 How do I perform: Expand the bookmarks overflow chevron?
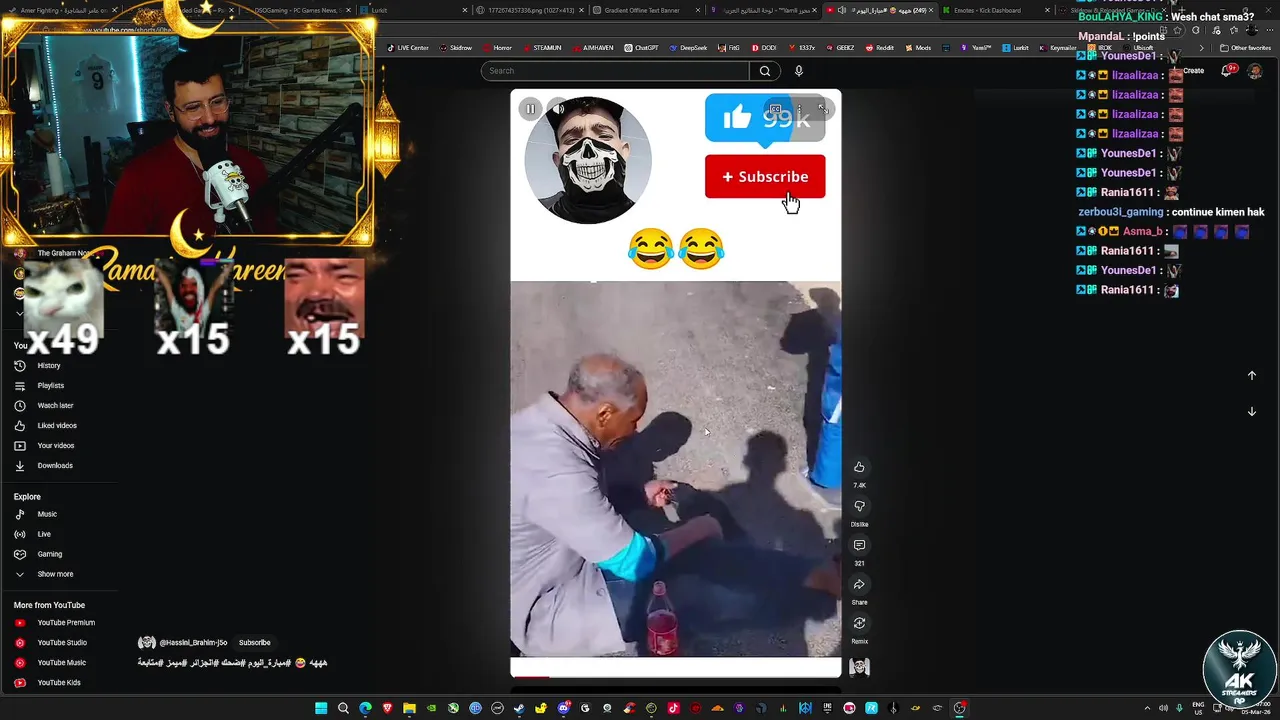coord(1204,48)
